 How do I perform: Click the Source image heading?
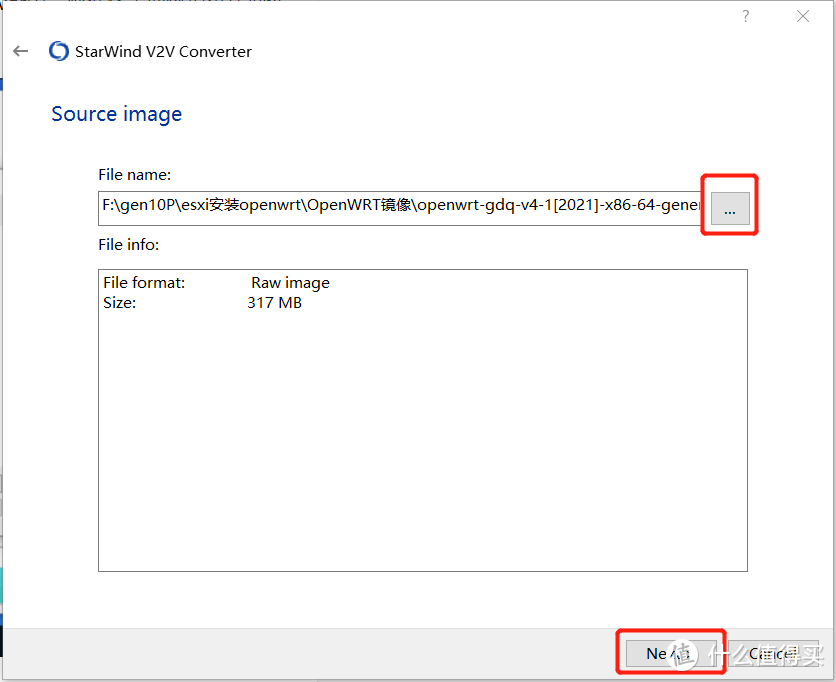coord(116,114)
